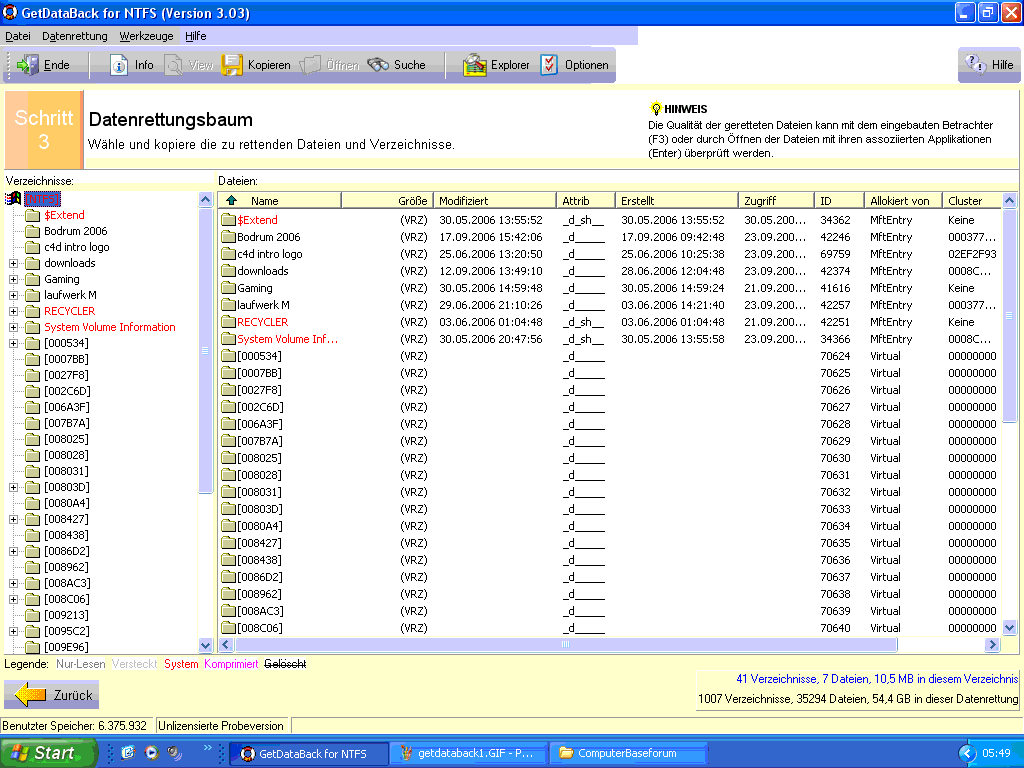The image size is (1024, 768).
Task: Select the NTFS root drive icon
Action: [13, 199]
